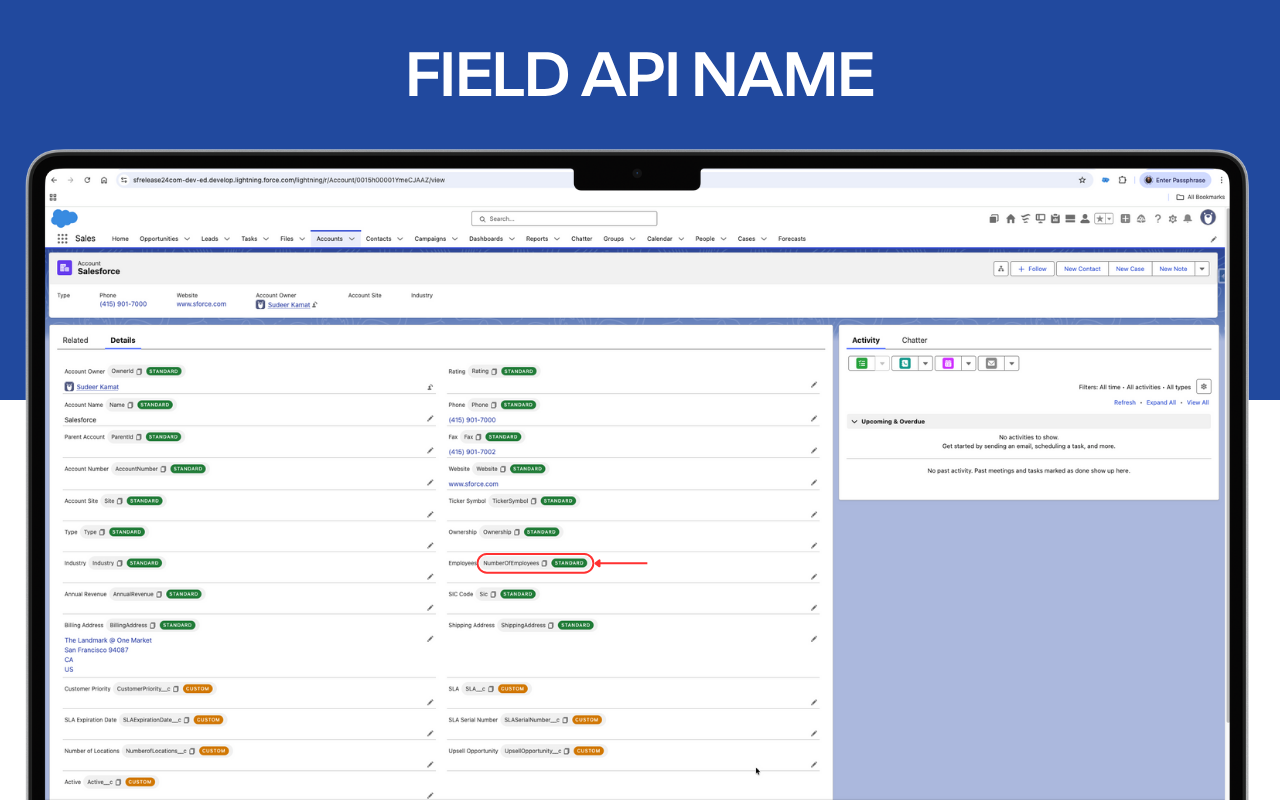The width and height of the screenshot is (1280, 800).
Task: Follow the Salesforce account record
Action: 1032,268
